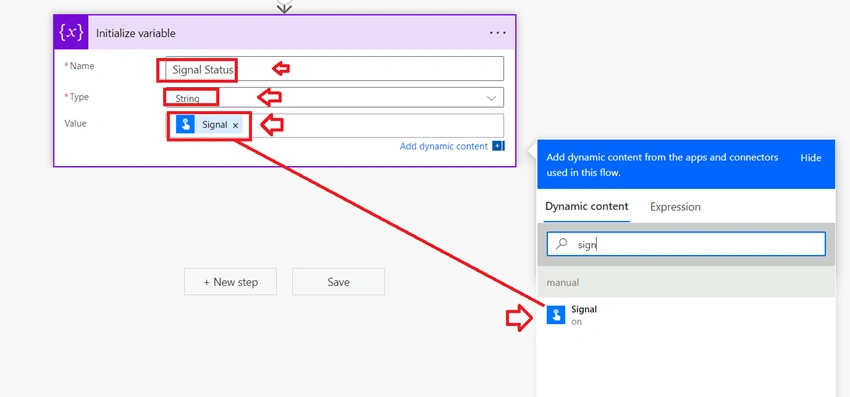Click the Signal token icon in the Value field
The height and width of the screenshot is (397, 850).
click(185, 125)
